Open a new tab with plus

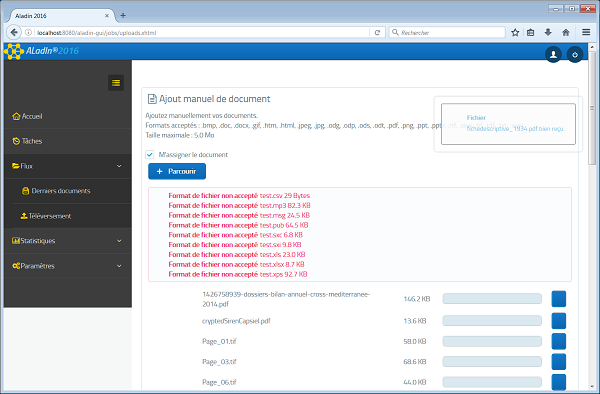tap(123, 16)
